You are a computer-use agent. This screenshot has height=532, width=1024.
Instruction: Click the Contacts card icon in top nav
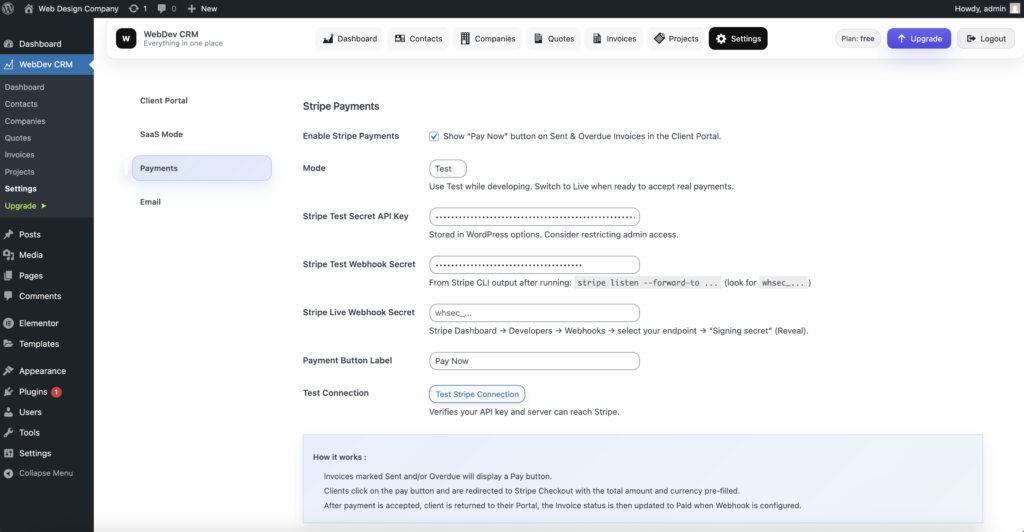(x=400, y=39)
